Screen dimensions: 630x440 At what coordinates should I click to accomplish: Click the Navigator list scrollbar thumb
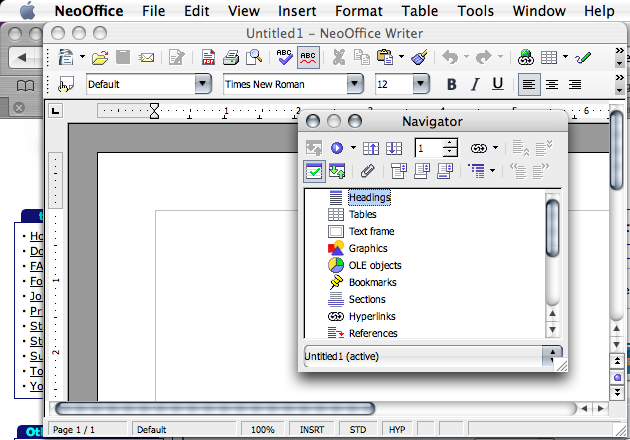(x=552, y=227)
